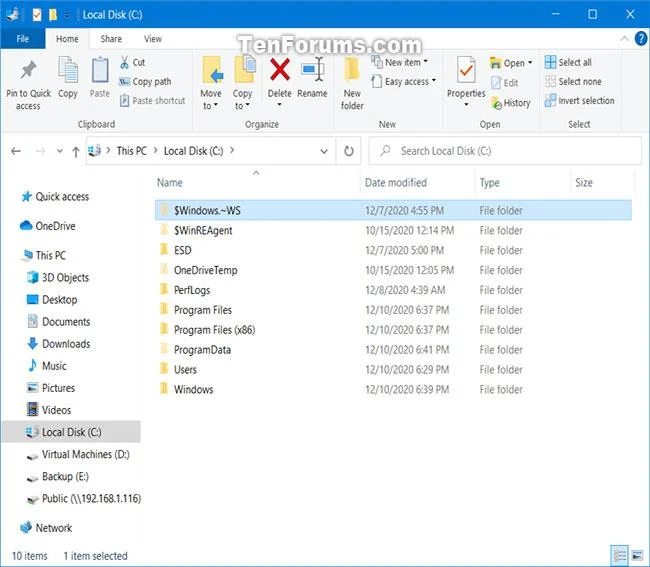The height and width of the screenshot is (567, 650).
Task: Go back with the left arrow
Action: click(x=16, y=151)
